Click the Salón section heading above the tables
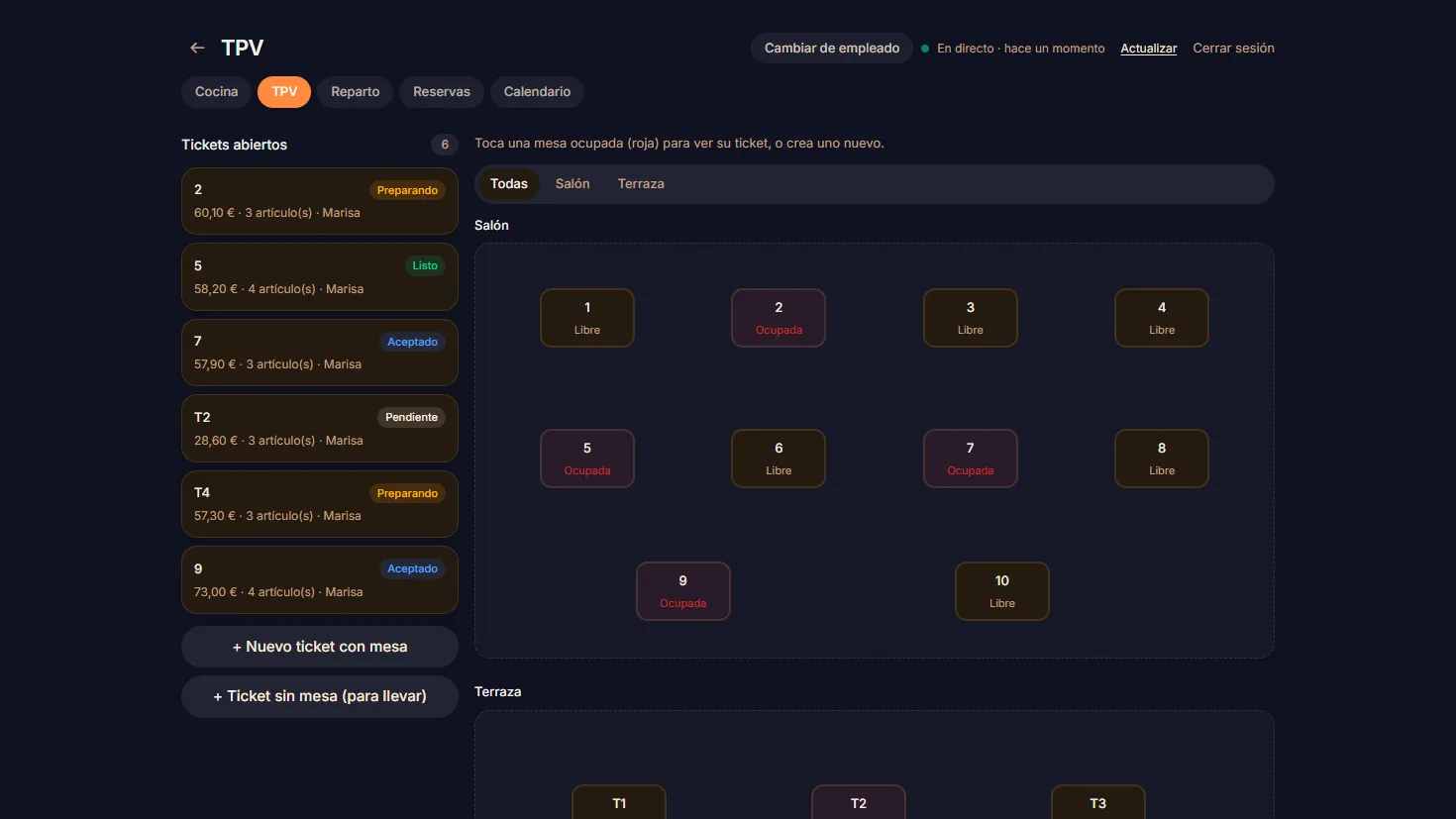 click(491, 226)
